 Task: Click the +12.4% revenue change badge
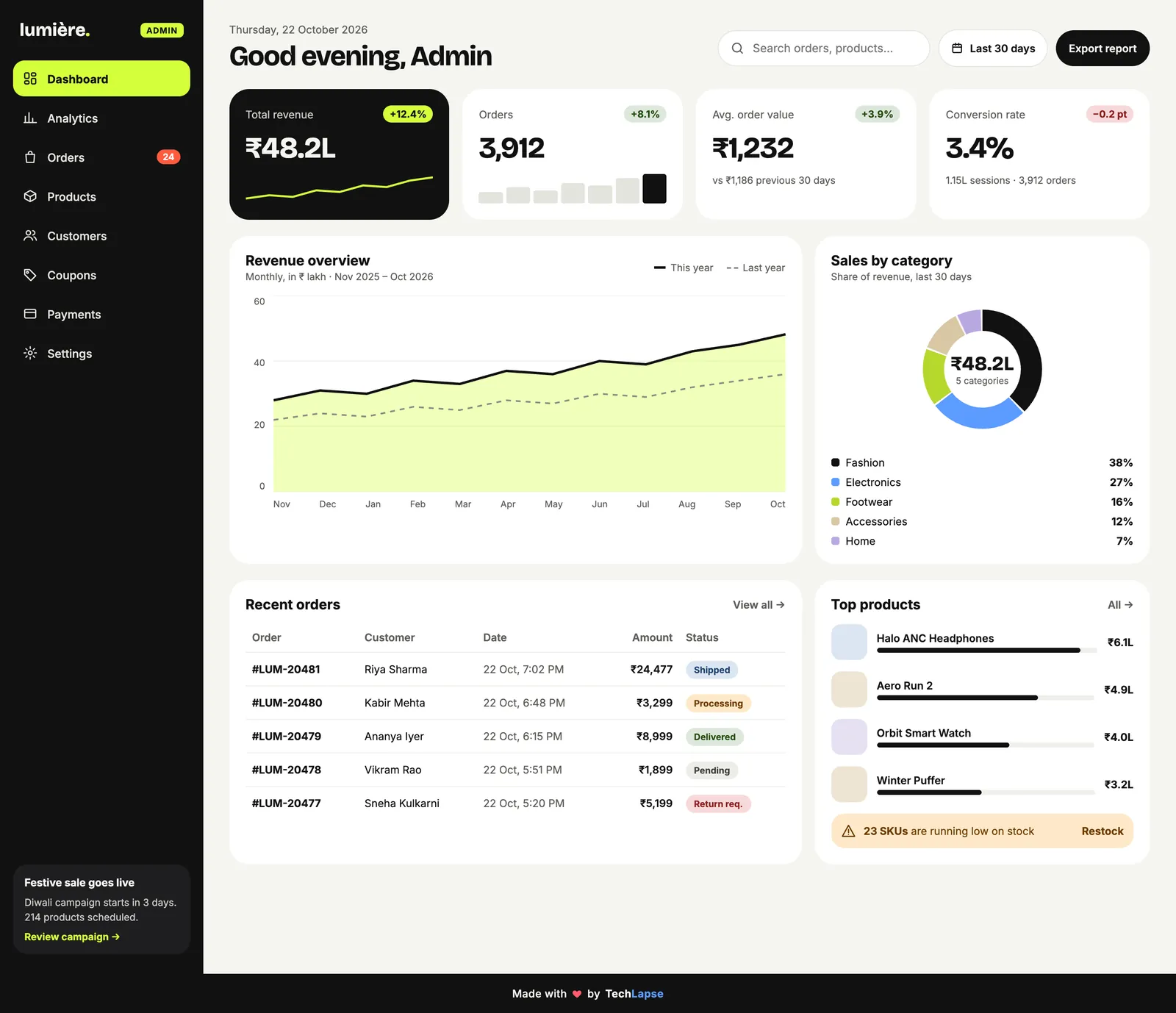click(408, 114)
